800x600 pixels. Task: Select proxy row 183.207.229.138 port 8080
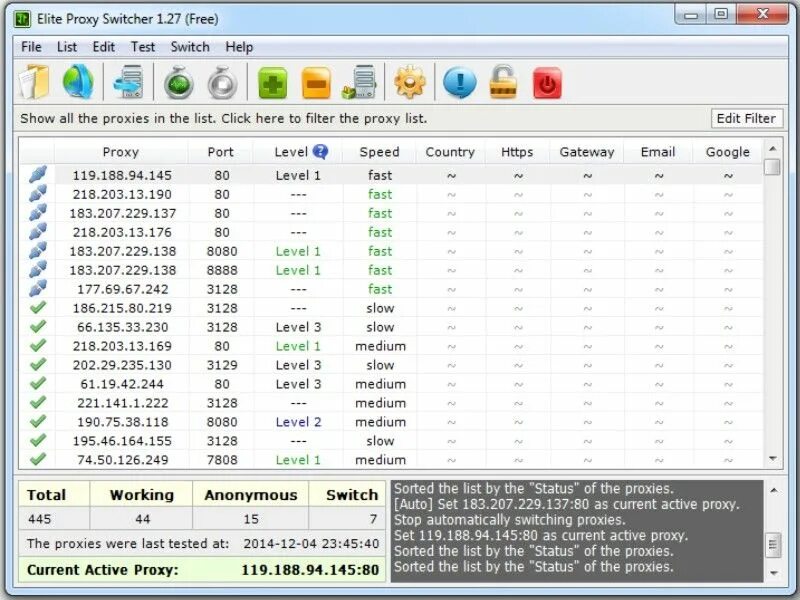tap(391, 251)
